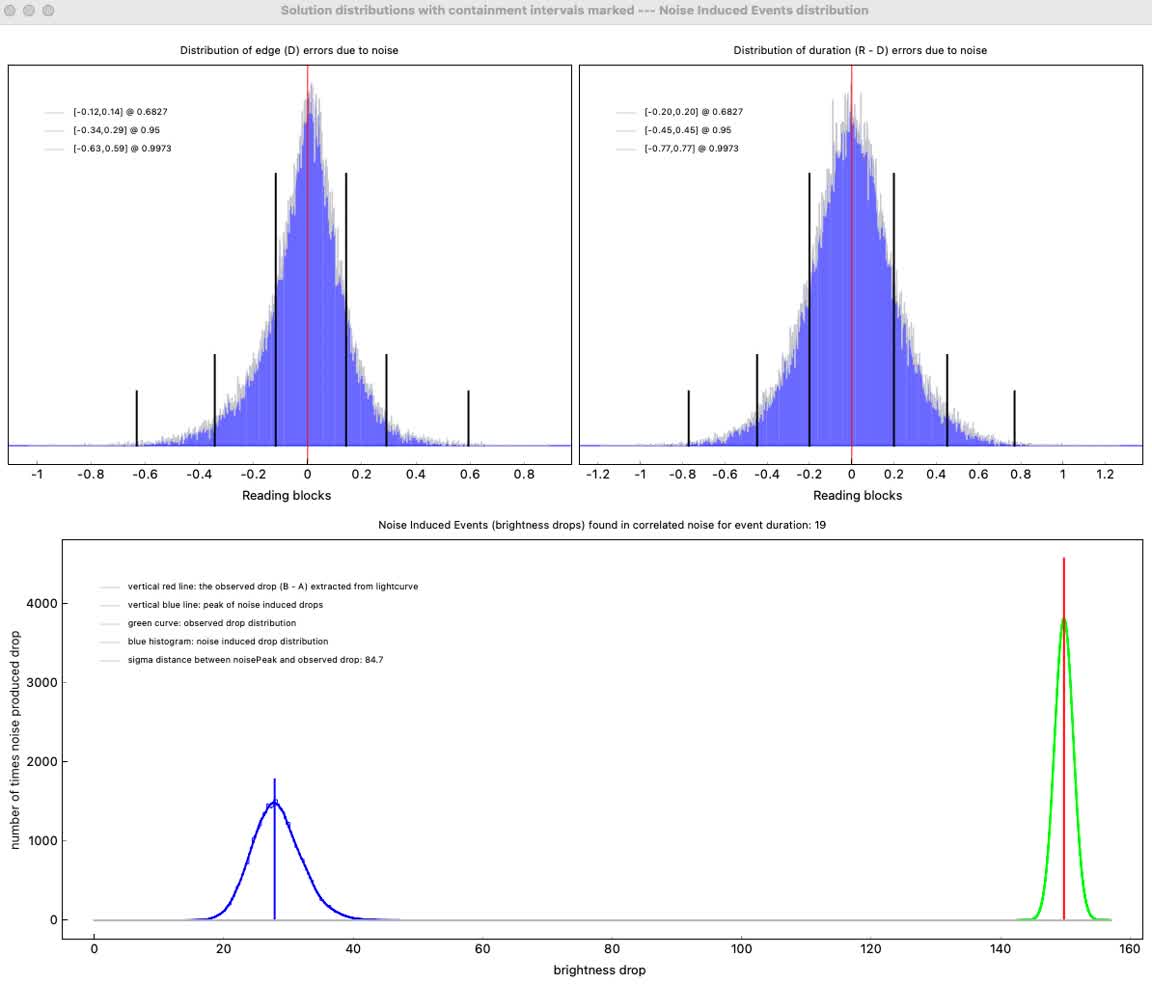Viewport: 1152px width, 984px height.
Task: Click legend entry "[-0.45,0.45] @ 0.95"
Action: point(687,130)
